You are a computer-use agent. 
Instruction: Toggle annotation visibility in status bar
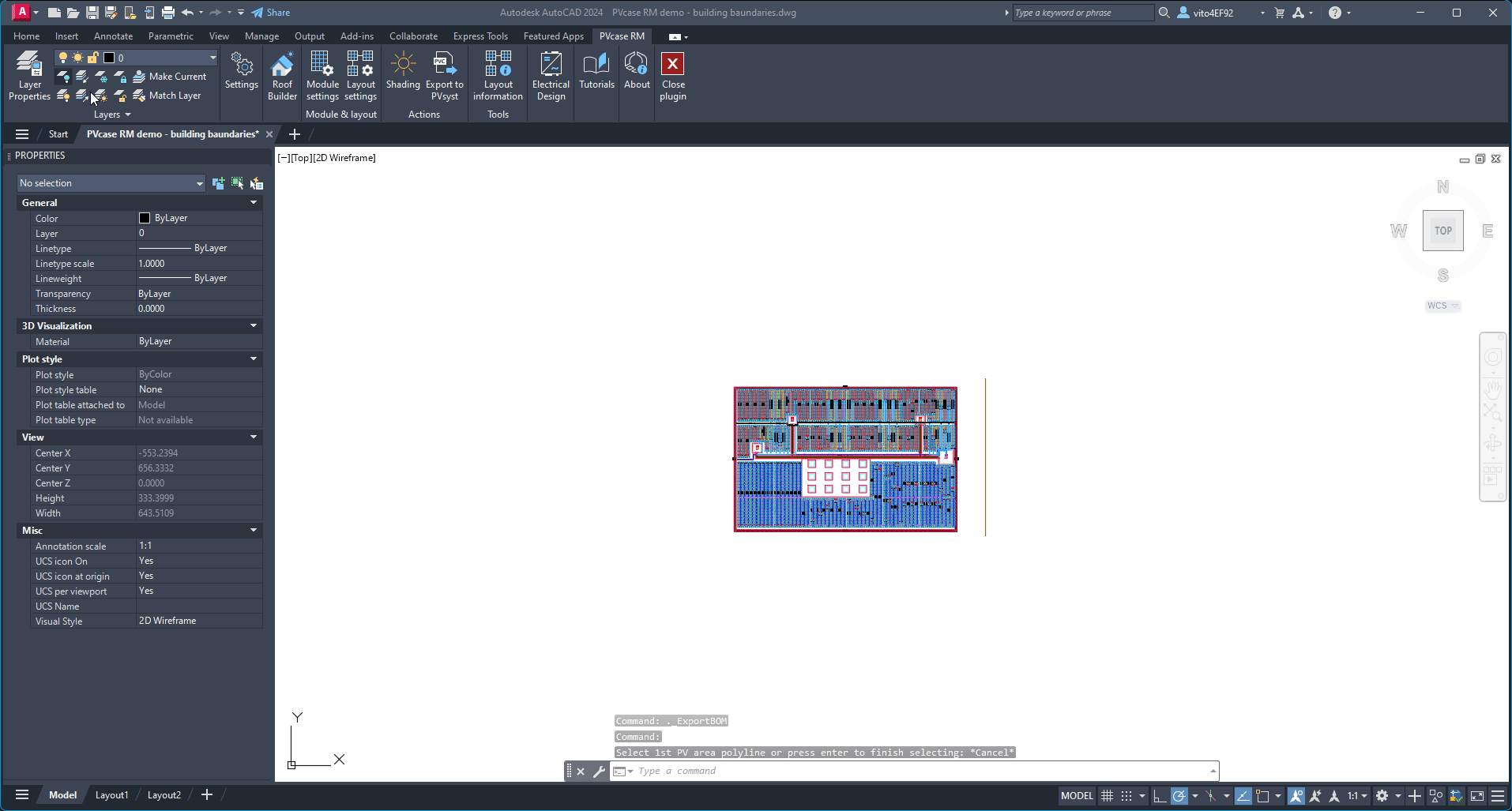pyautogui.click(x=1296, y=796)
